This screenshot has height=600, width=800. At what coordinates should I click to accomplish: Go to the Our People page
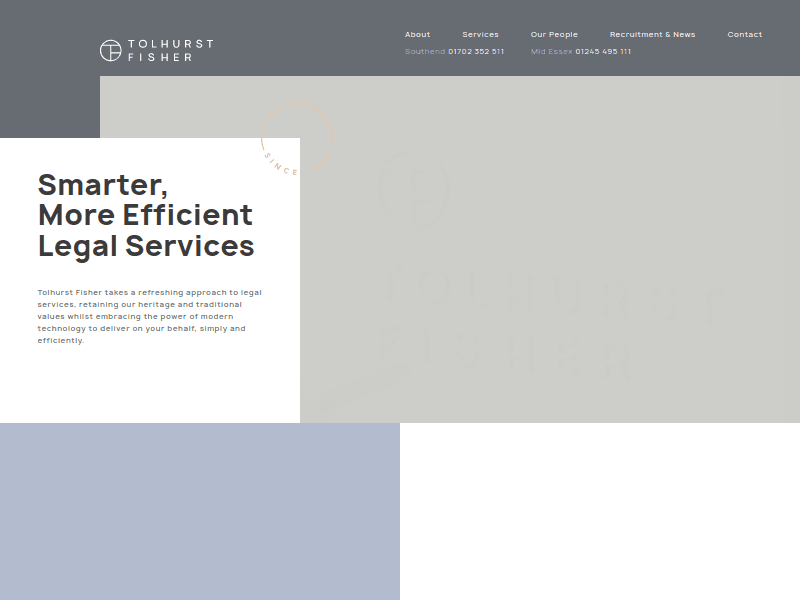[x=554, y=35]
